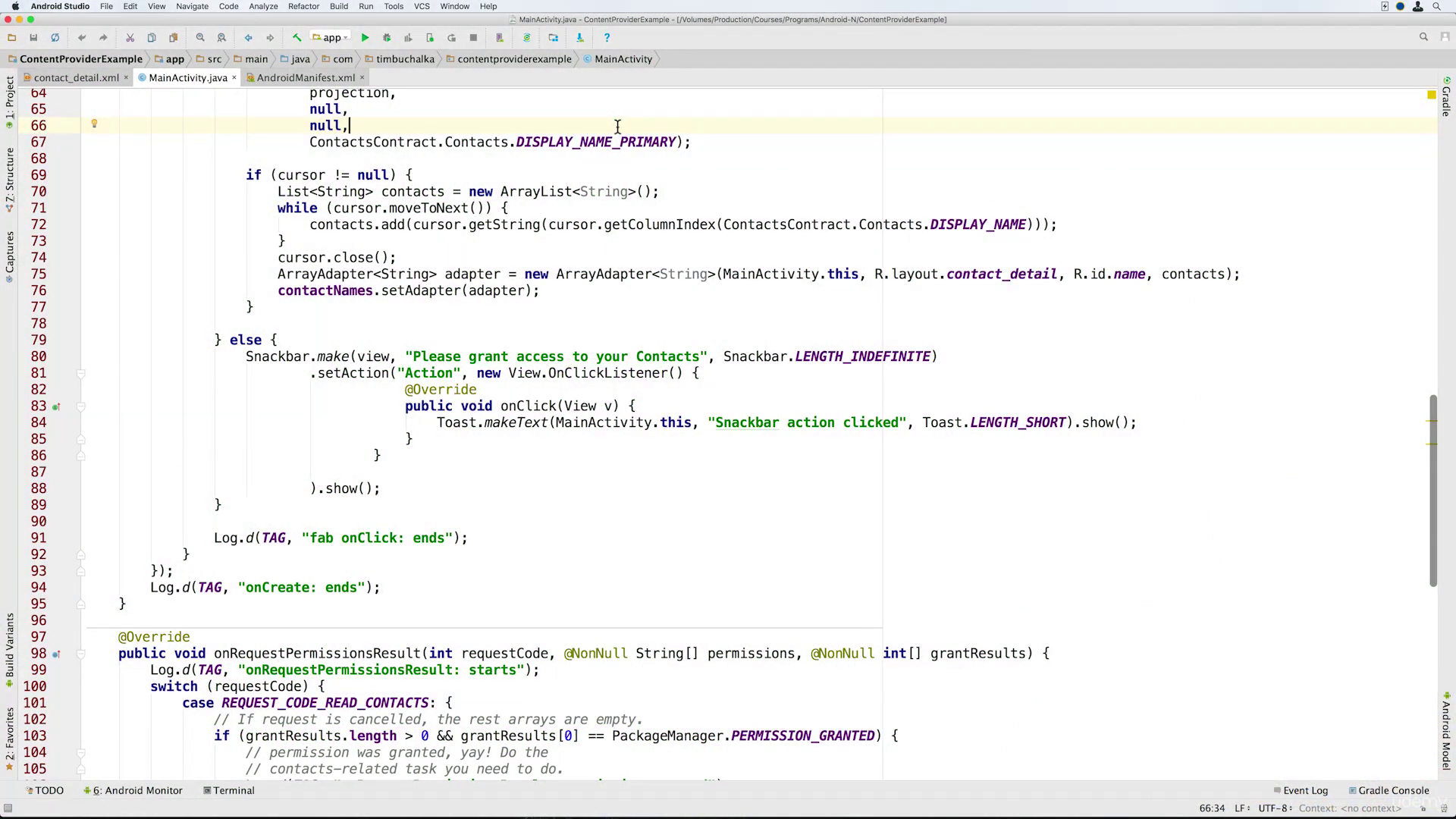This screenshot has width=1456, height=819.
Task: Toggle the Gradle side panel
Action: [x=1446, y=96]
